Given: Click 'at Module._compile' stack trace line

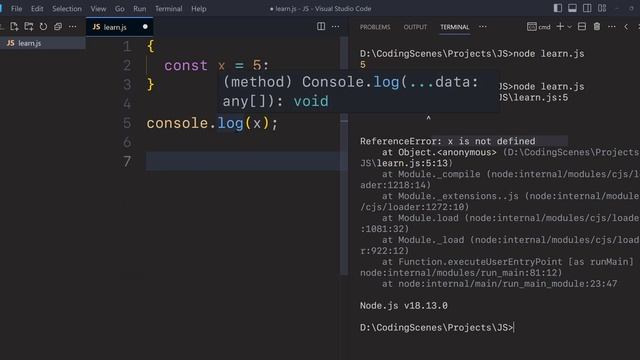Looking at the screenshot, I should [431, 174].
